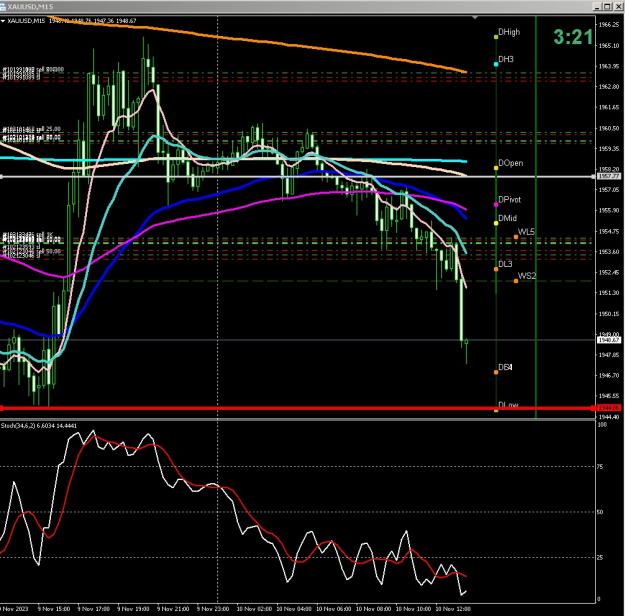This screenshot has height=616, width=625.
Task: Select the DMid level label
Action: pyautogui.click(x=507, y=218)
